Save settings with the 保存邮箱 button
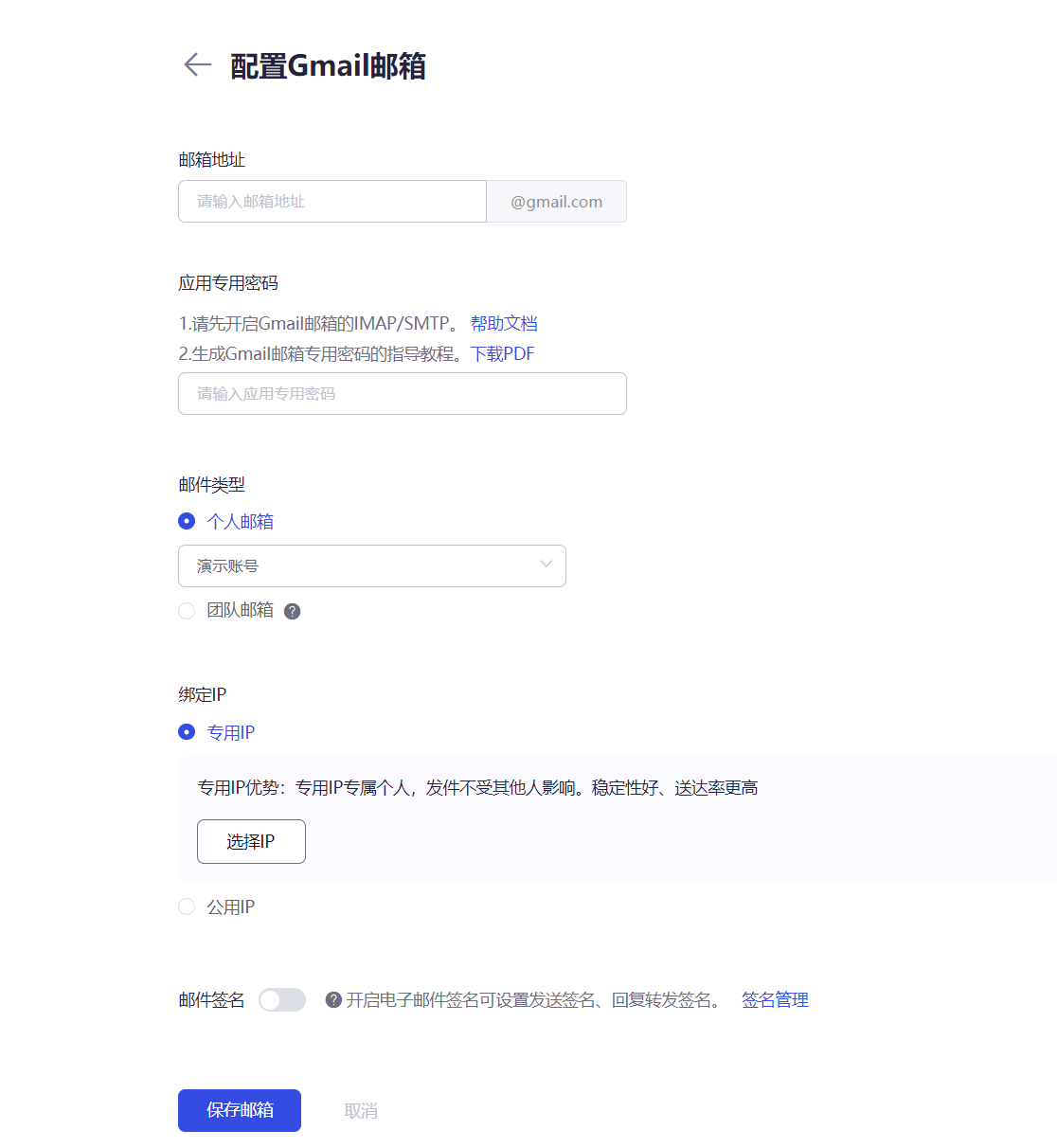Viewport: 1057px width, 1148px height. 240,1110
